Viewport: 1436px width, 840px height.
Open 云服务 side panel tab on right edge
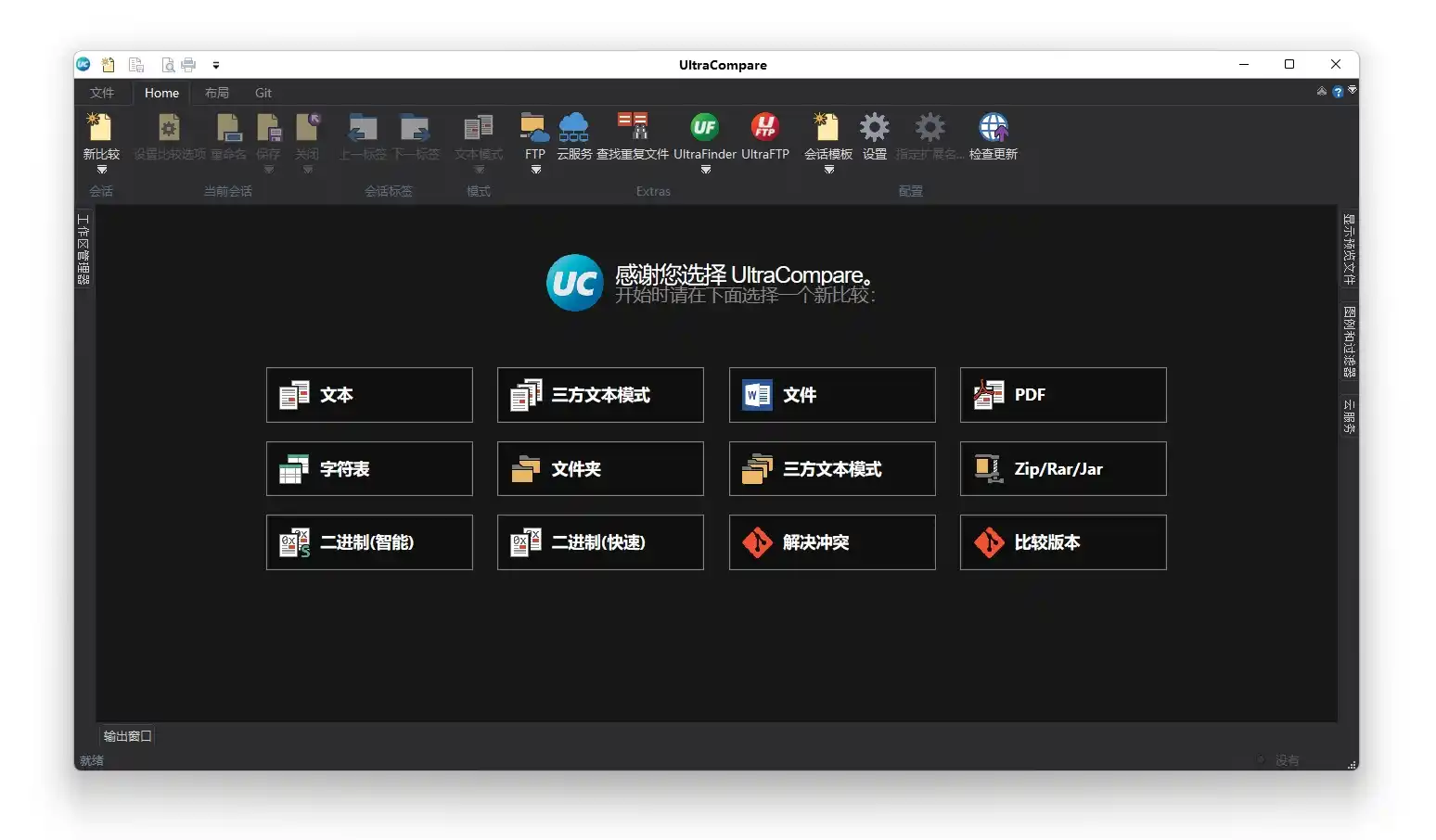pos(1350,416)
